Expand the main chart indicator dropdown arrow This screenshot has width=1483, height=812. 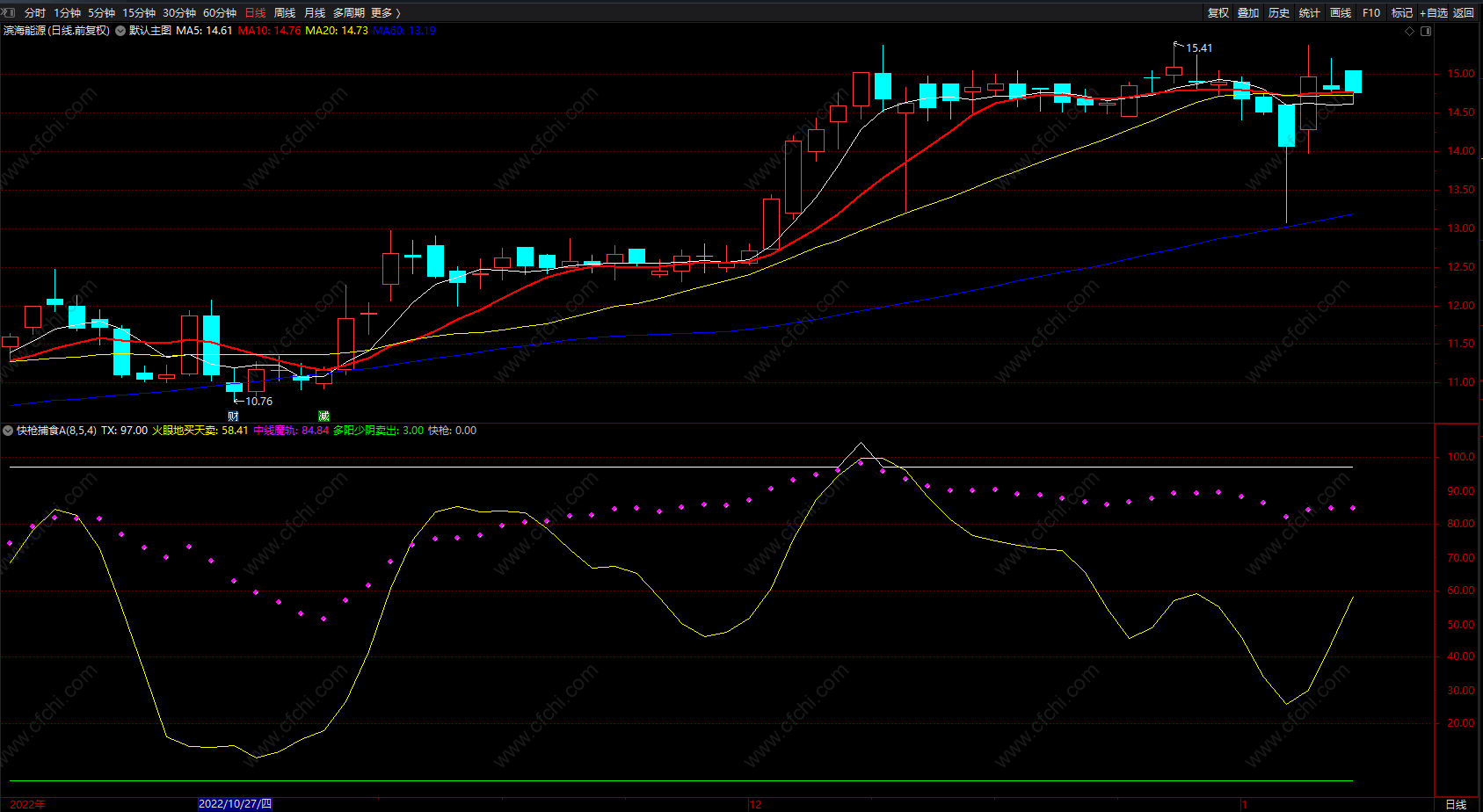[120, 31]
